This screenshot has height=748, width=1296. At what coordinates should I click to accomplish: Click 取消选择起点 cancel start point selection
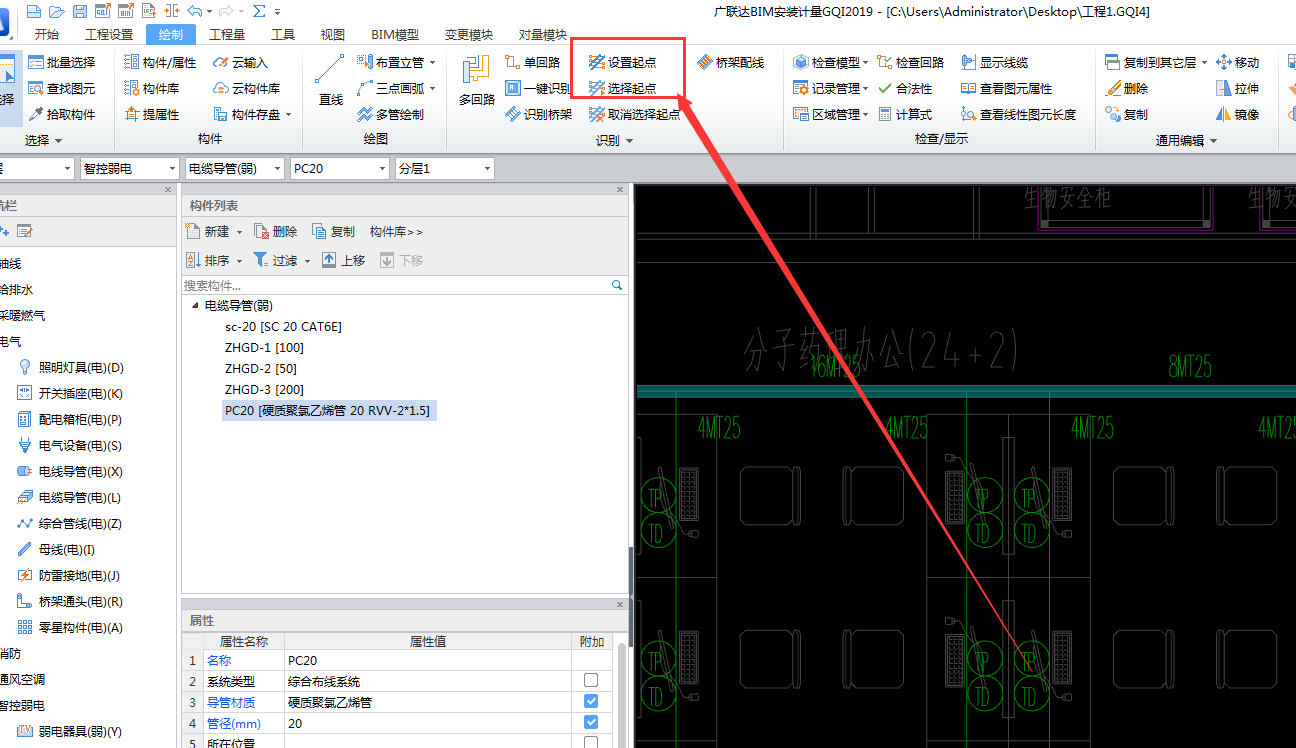click(x=634, y=114)
